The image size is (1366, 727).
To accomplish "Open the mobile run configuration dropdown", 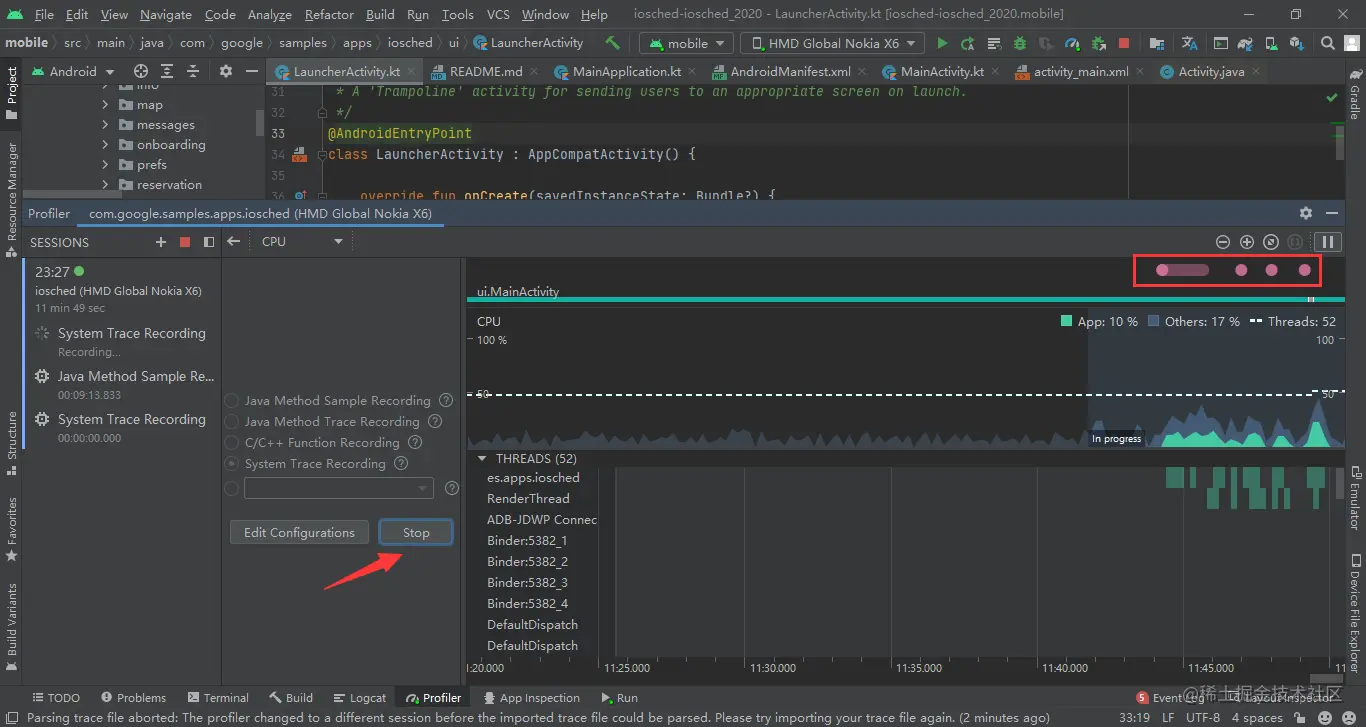I will pos(687,43).
